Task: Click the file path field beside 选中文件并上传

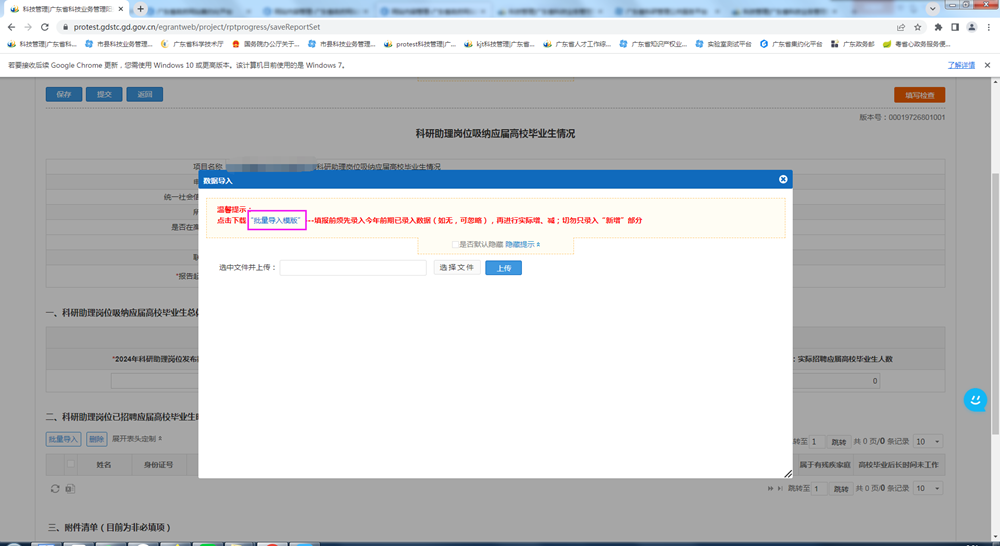Action: (x=353, y=268)
